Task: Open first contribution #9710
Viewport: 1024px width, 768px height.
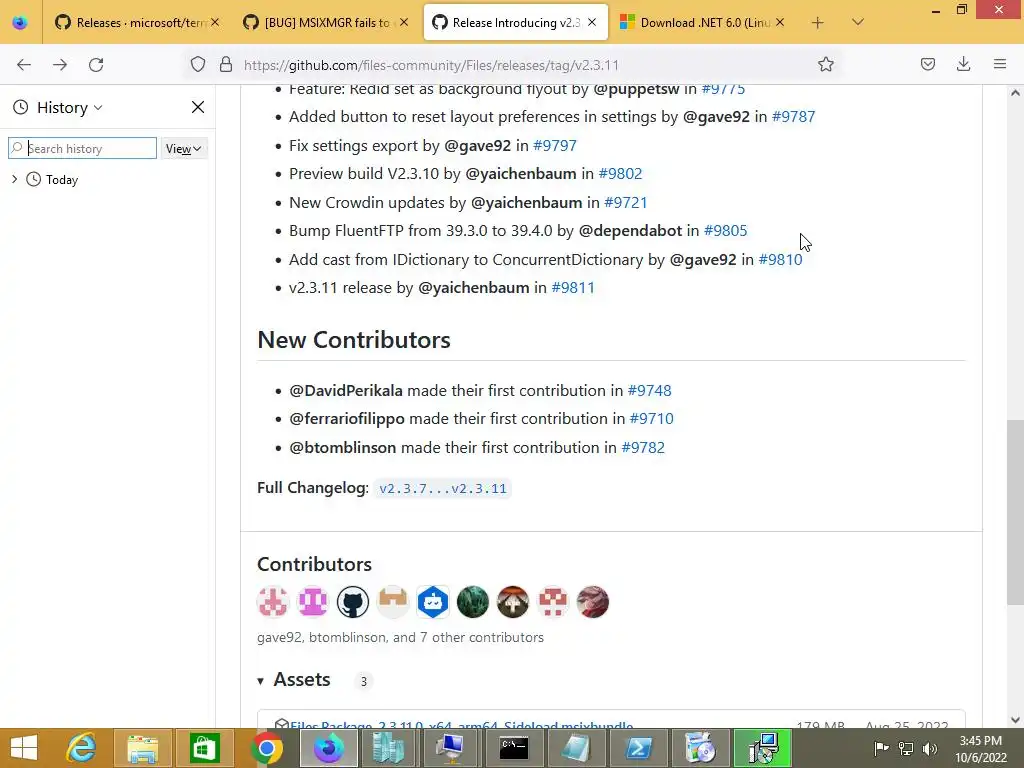Action: (x=651, y=419)
